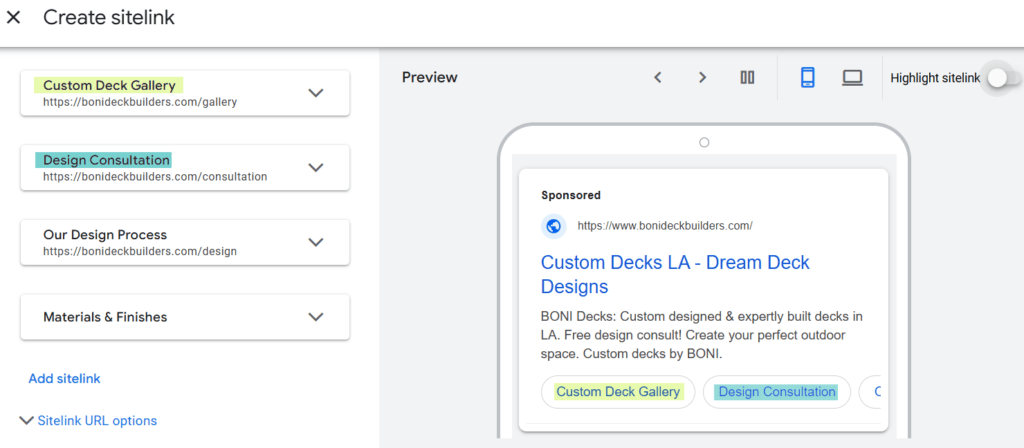1024x448 pixels.
Task: Click the partially visible third sitelink chip
Action: [874, 392]
